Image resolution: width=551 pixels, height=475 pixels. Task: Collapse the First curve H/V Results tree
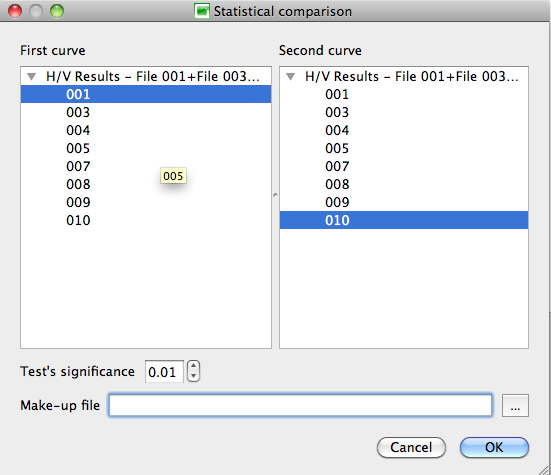[x=32, y=76]
